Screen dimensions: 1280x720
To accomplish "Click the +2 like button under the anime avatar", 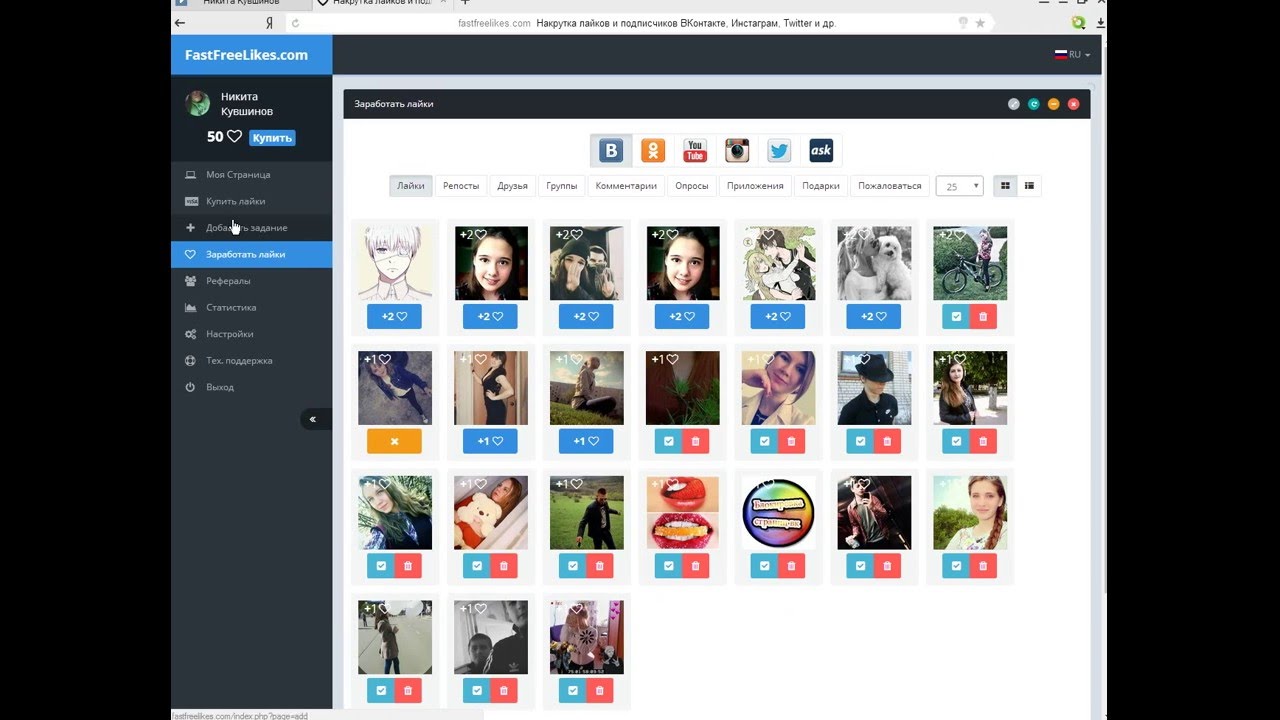I will 394,317.
